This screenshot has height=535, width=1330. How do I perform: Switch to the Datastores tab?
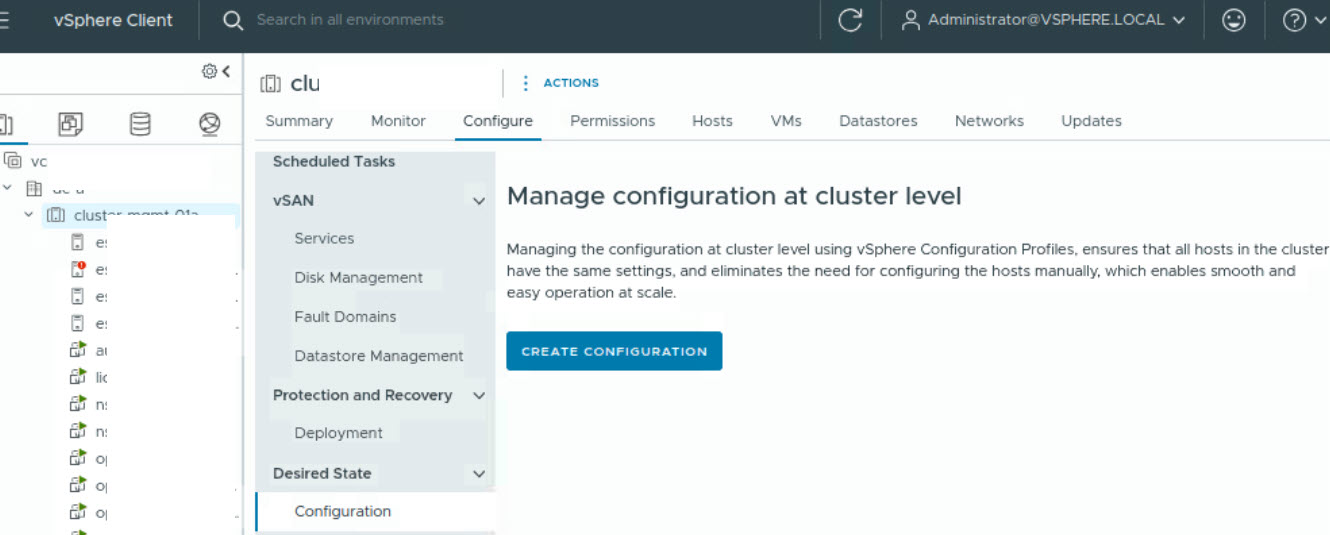click(x=878, y=121)
